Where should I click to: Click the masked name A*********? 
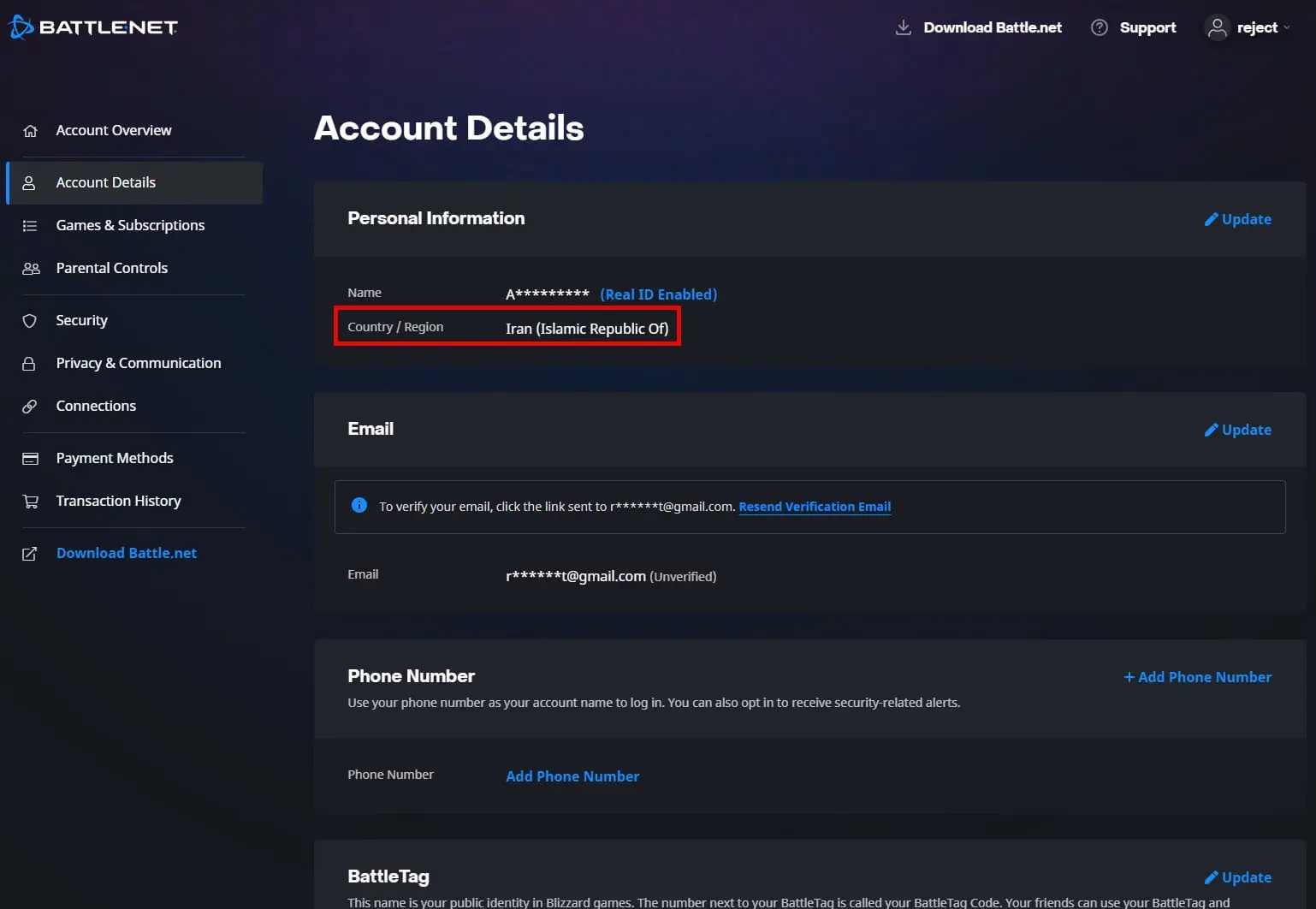[548, 294]
